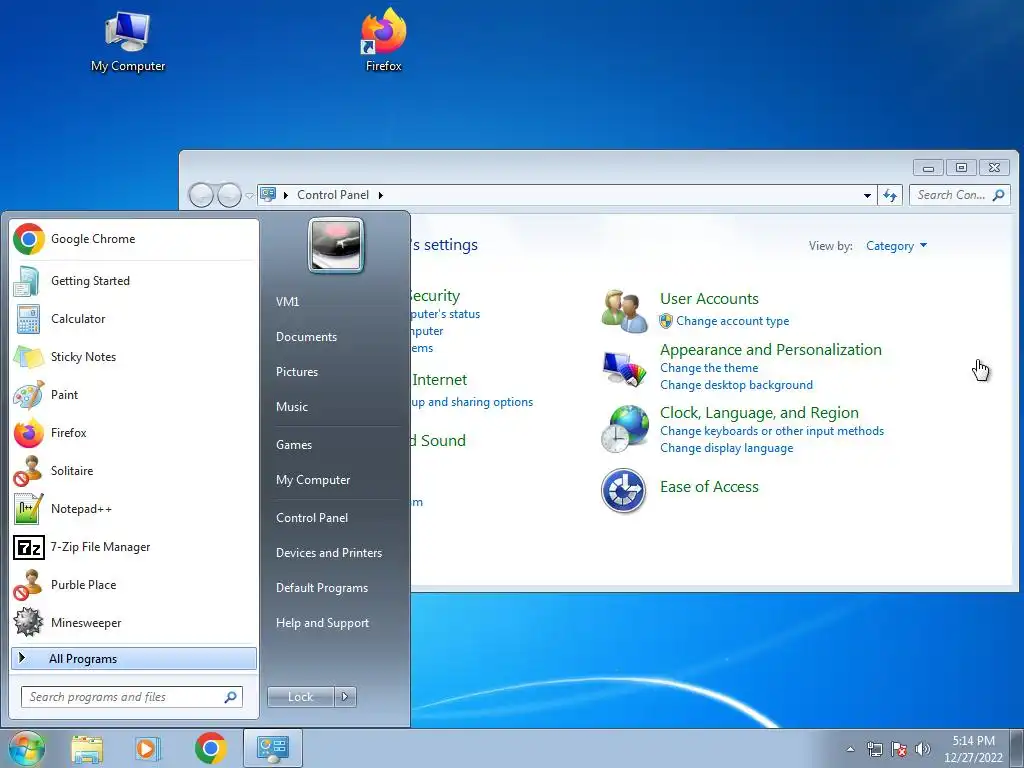Click Change account type link
This screenshot has width=1024, height=768.
click(x=733, y=321)
